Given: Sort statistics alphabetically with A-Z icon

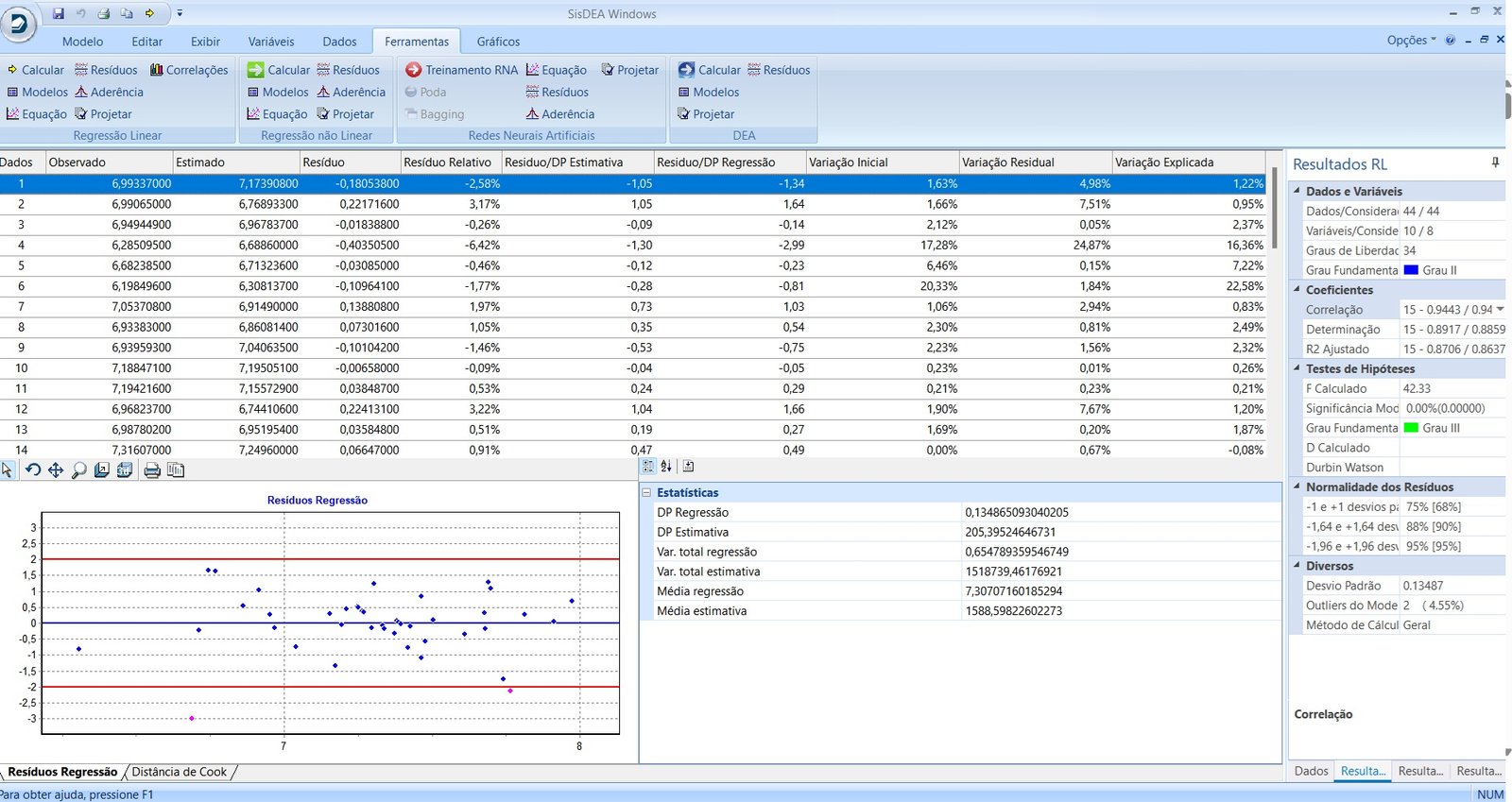Looking at the screenshot, I should 666,466.
